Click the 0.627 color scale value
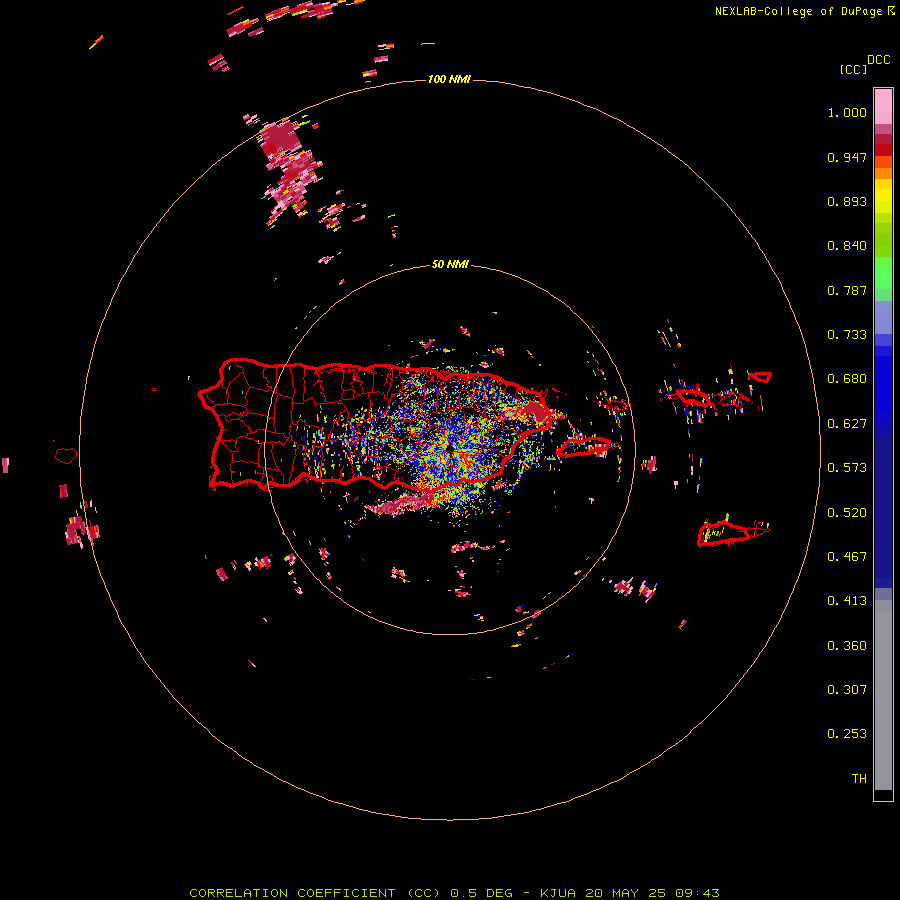 847,424
